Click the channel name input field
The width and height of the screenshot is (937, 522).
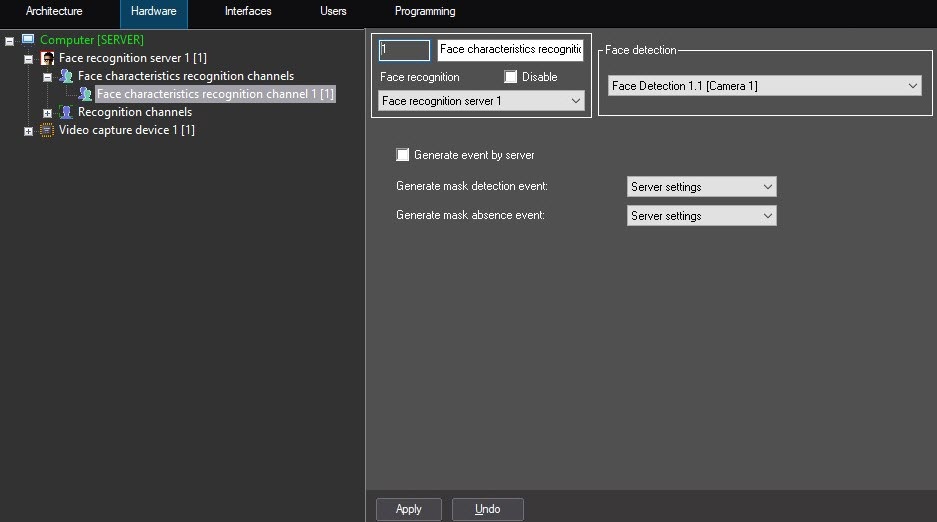click(x=510, y=50)
